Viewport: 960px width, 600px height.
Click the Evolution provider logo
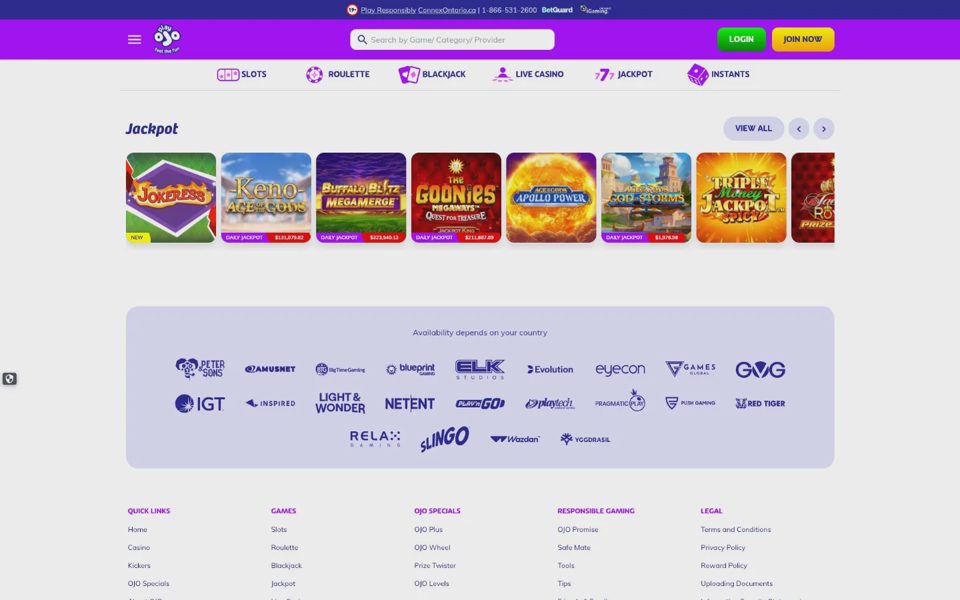550,369
